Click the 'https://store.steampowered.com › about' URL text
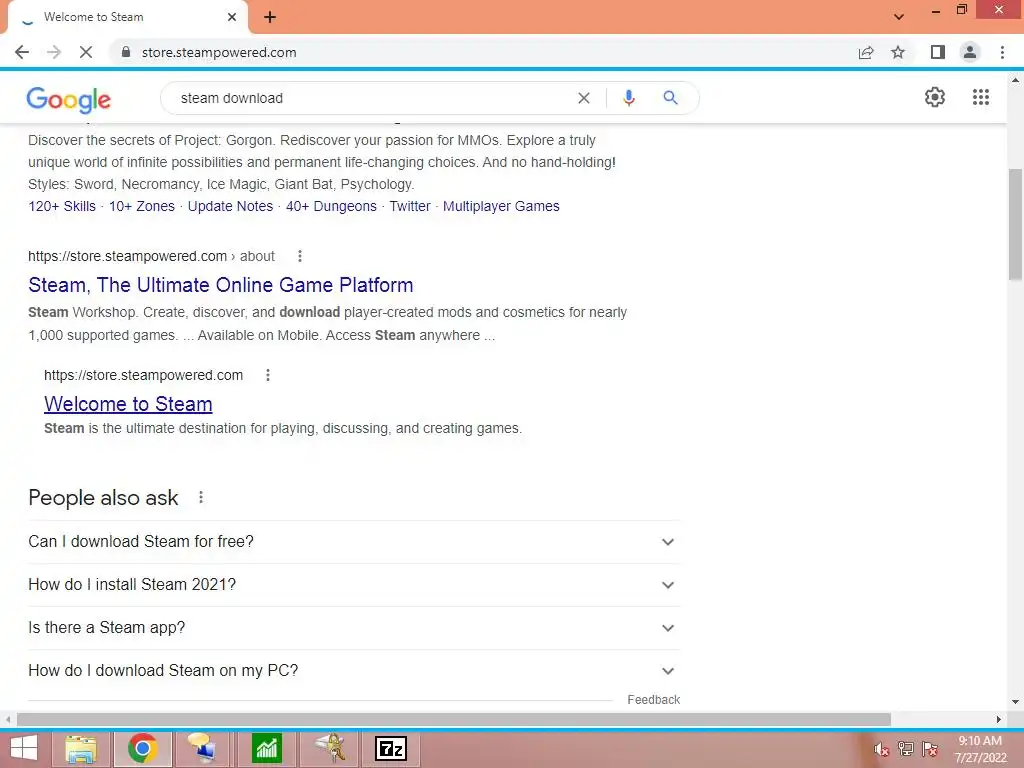 152,256
